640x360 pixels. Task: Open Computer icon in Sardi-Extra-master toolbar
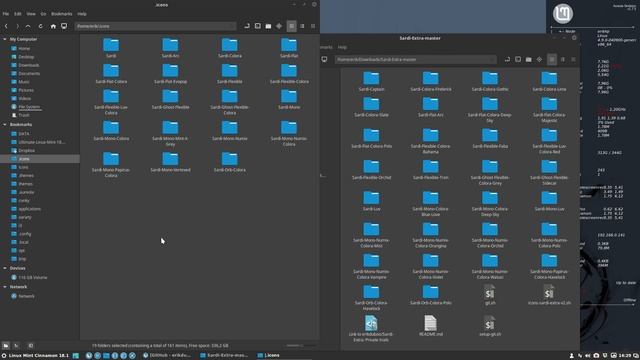click(x=324, y=60)
